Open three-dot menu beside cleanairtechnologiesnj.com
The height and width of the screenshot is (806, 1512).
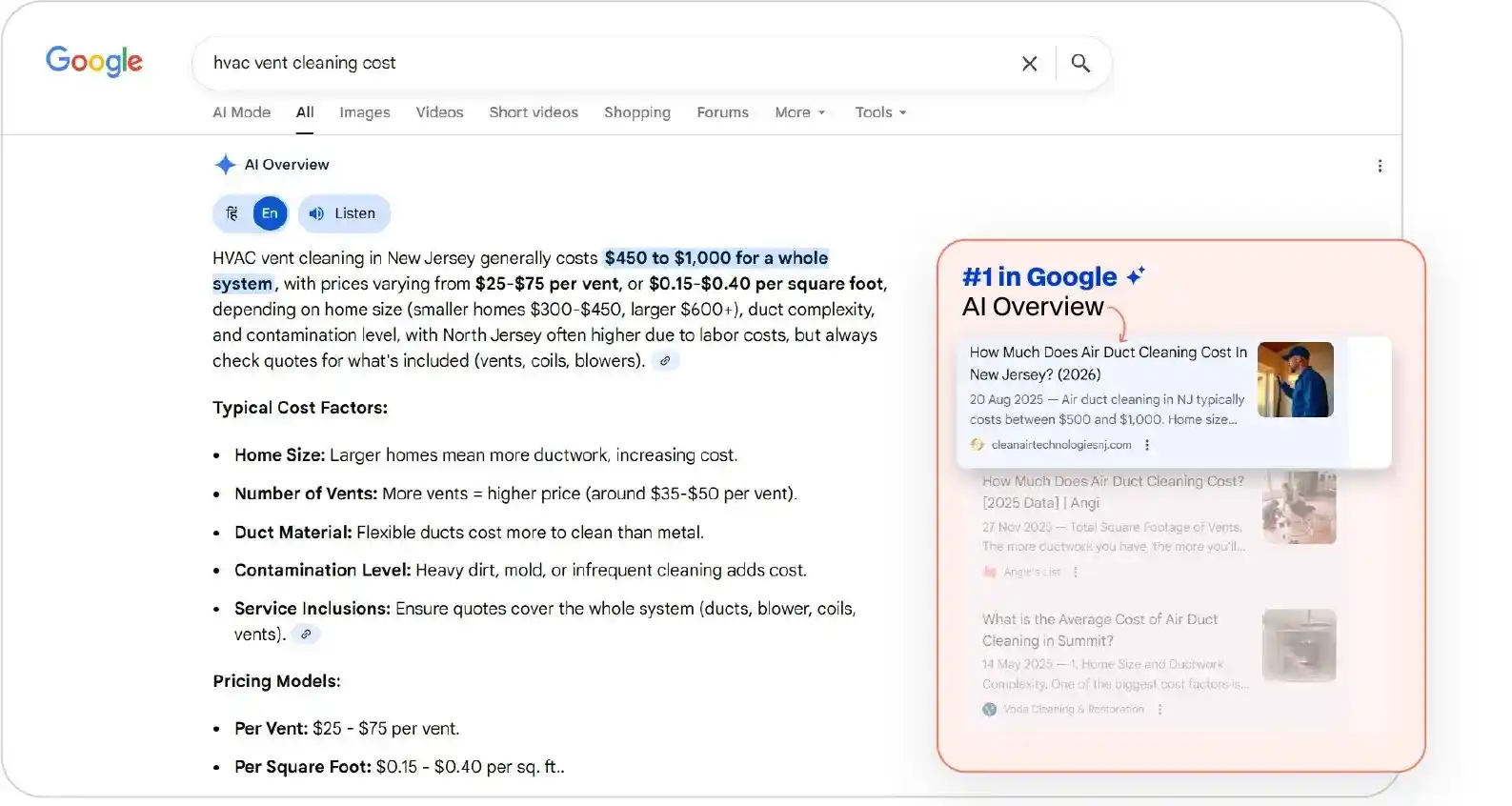[1147, 445]
